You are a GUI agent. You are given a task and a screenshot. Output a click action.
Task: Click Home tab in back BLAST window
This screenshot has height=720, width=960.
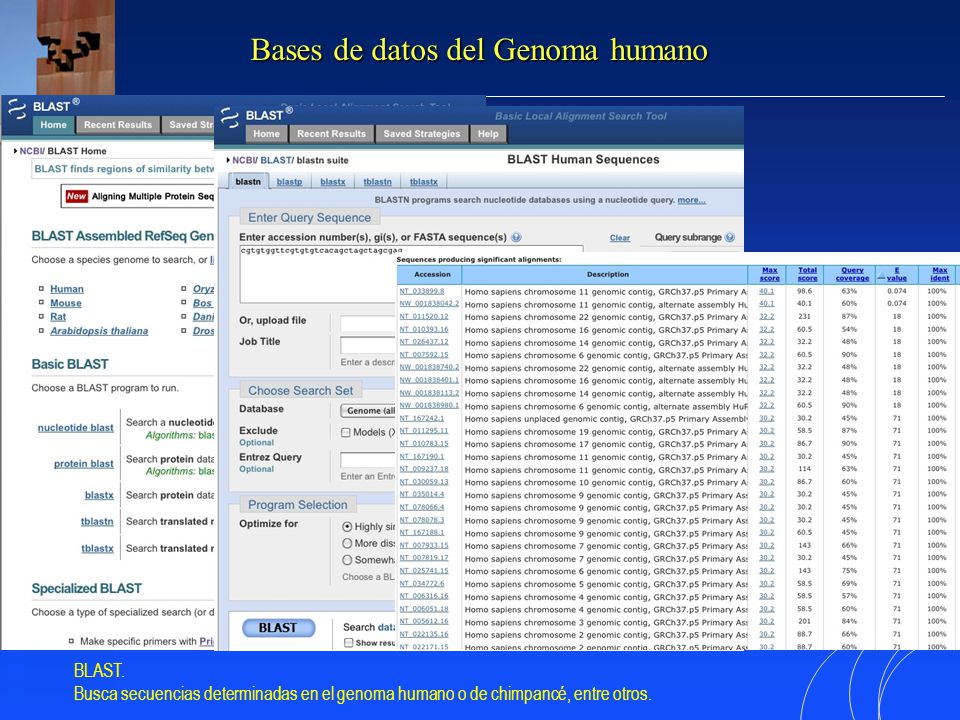click(x=53, y=125)
